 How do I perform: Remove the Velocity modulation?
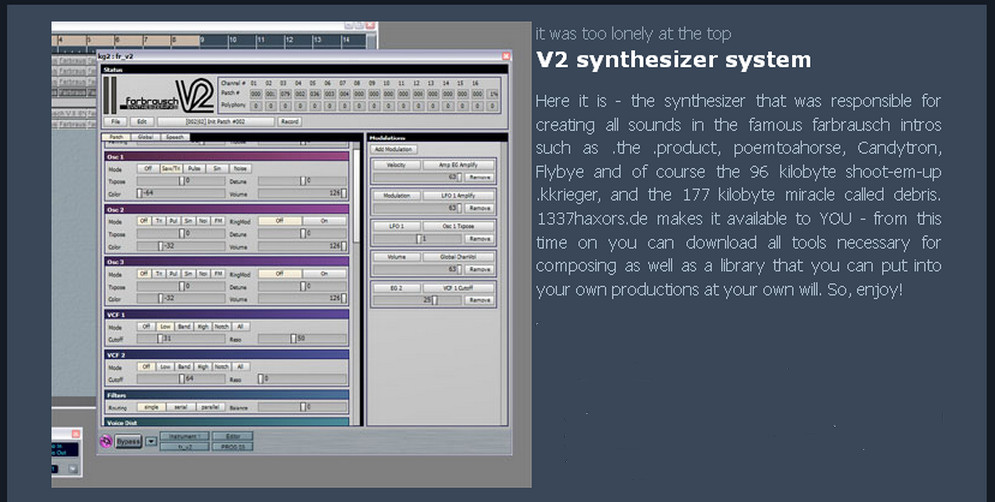480,177
